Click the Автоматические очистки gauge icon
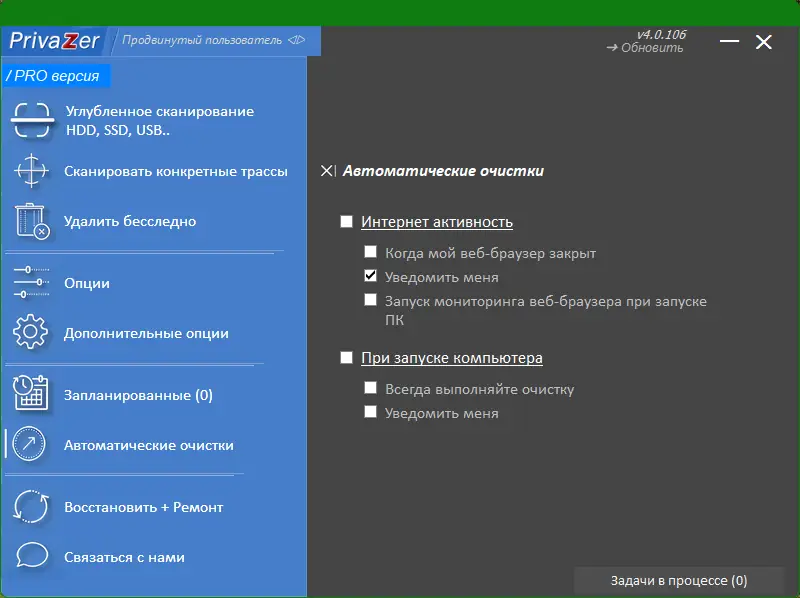Viewport: 800px width, 598px height. tap(31, 445)
